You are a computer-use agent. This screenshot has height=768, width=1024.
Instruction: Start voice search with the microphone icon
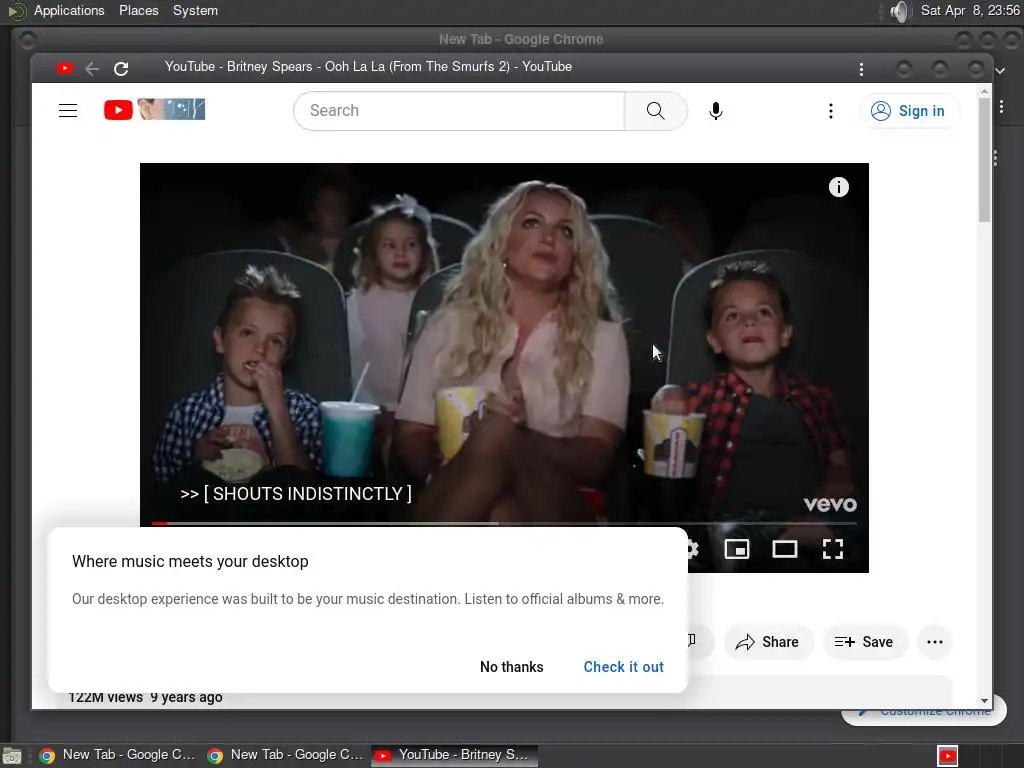coord(716,111)
